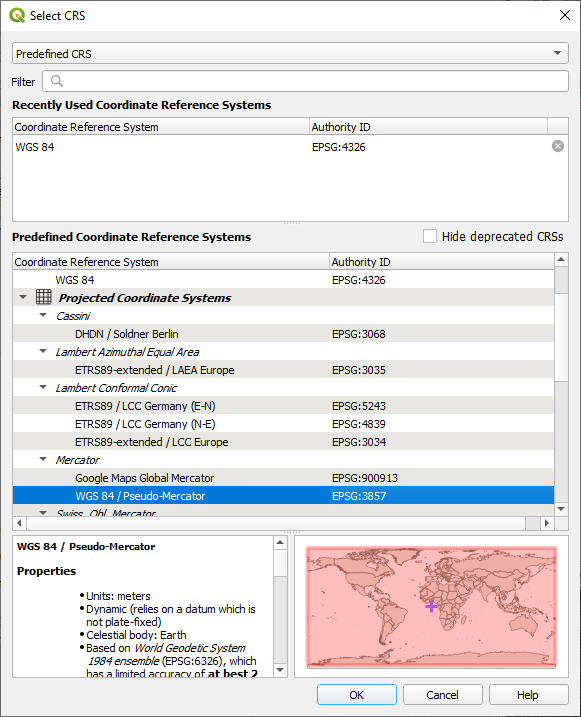Click inside the Filter search field
Screen dimensions: 581x717
click(305, 81)
